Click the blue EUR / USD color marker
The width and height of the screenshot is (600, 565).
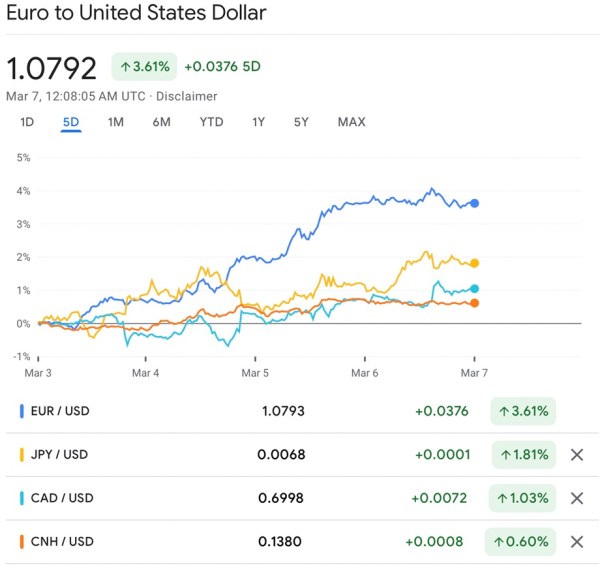(x=22, y=411)
